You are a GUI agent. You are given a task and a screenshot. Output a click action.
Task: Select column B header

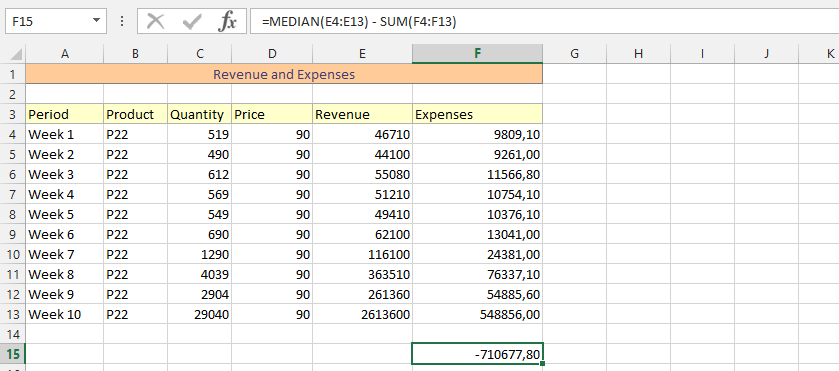[x=135, y=54]
